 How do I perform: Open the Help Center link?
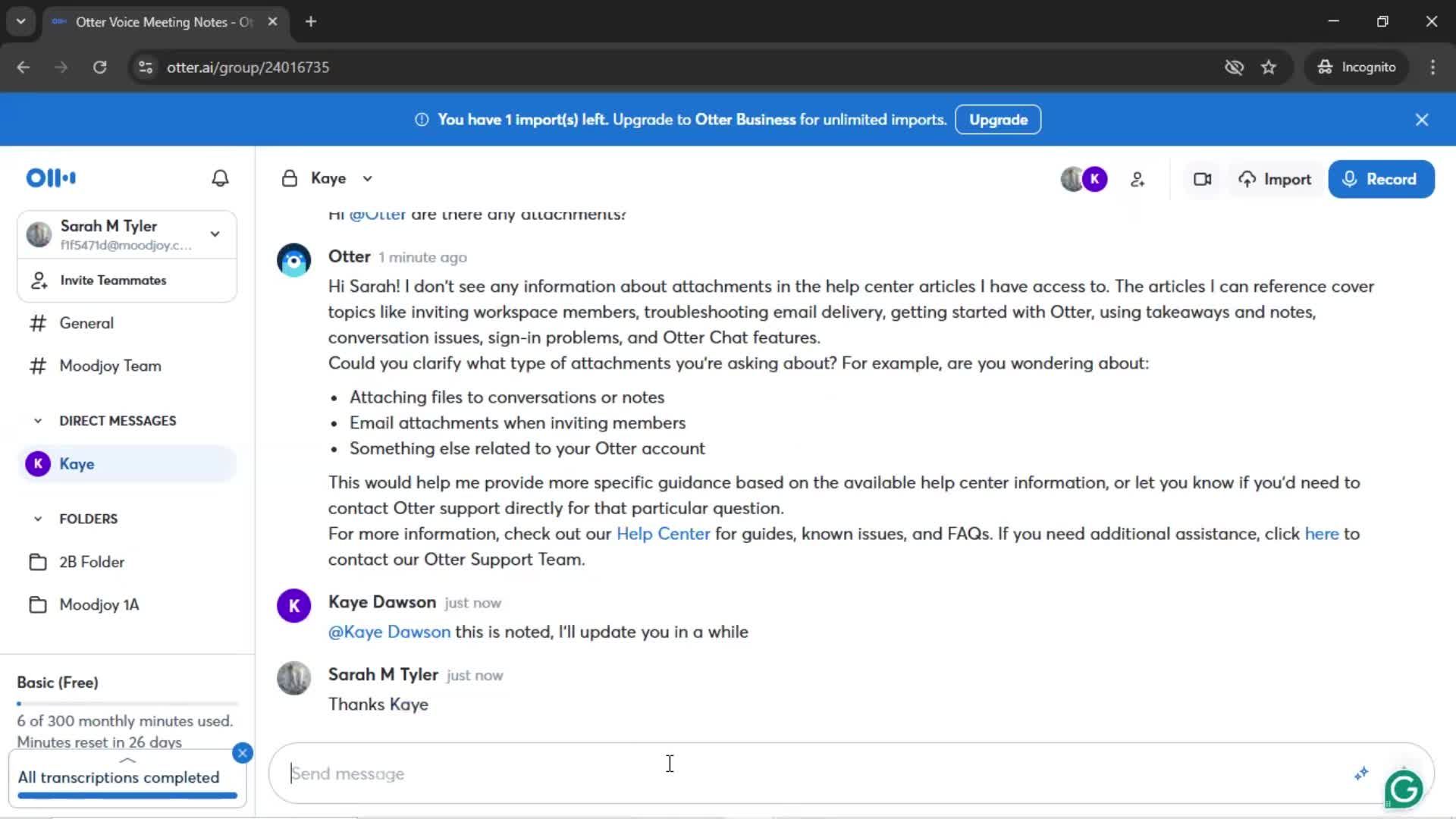pos(663,534)
